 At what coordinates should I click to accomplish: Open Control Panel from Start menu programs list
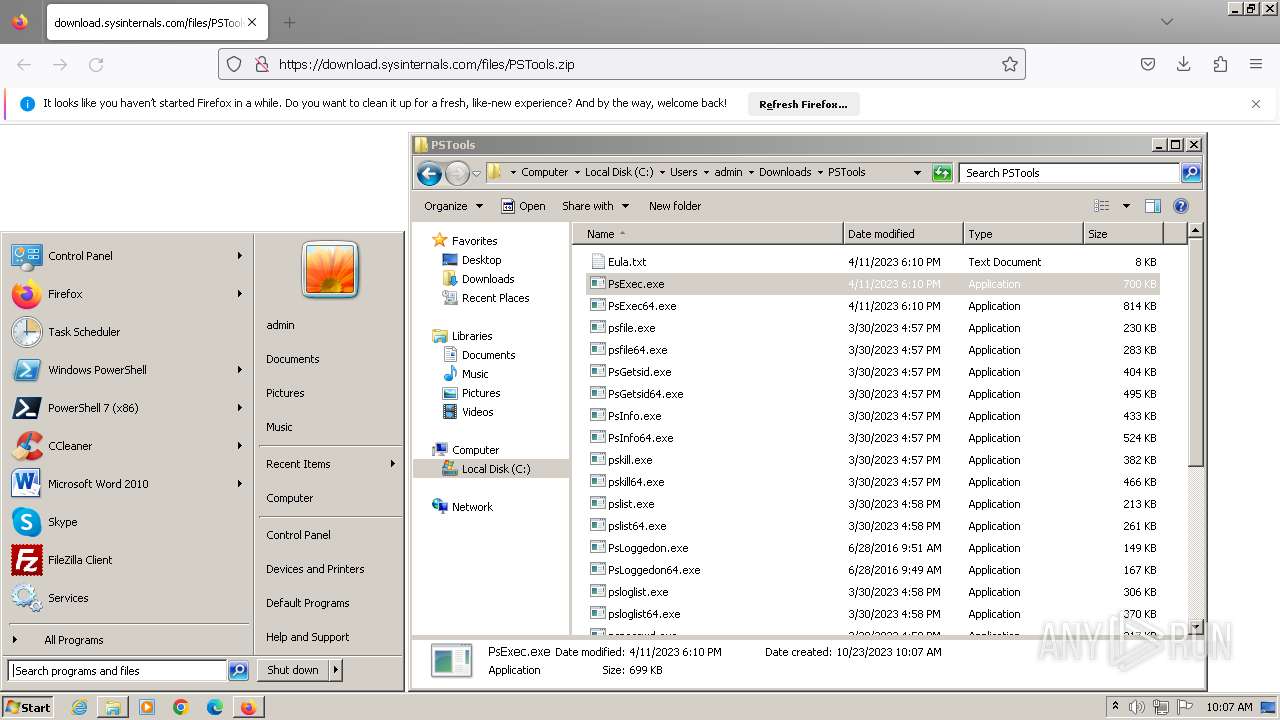coord(127,256)
